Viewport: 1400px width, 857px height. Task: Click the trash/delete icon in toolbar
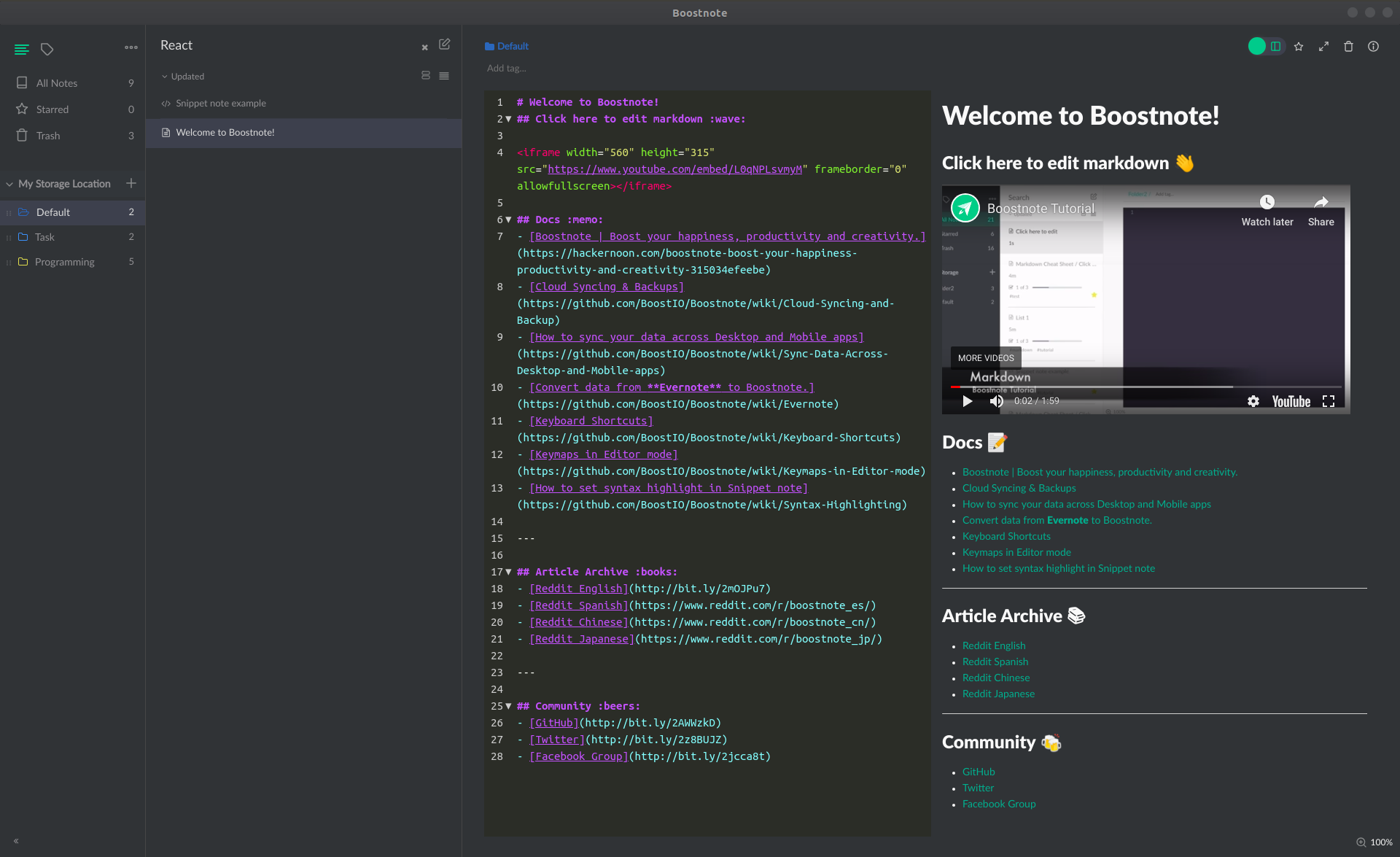pyautogui.click(x=1348, y=47)
